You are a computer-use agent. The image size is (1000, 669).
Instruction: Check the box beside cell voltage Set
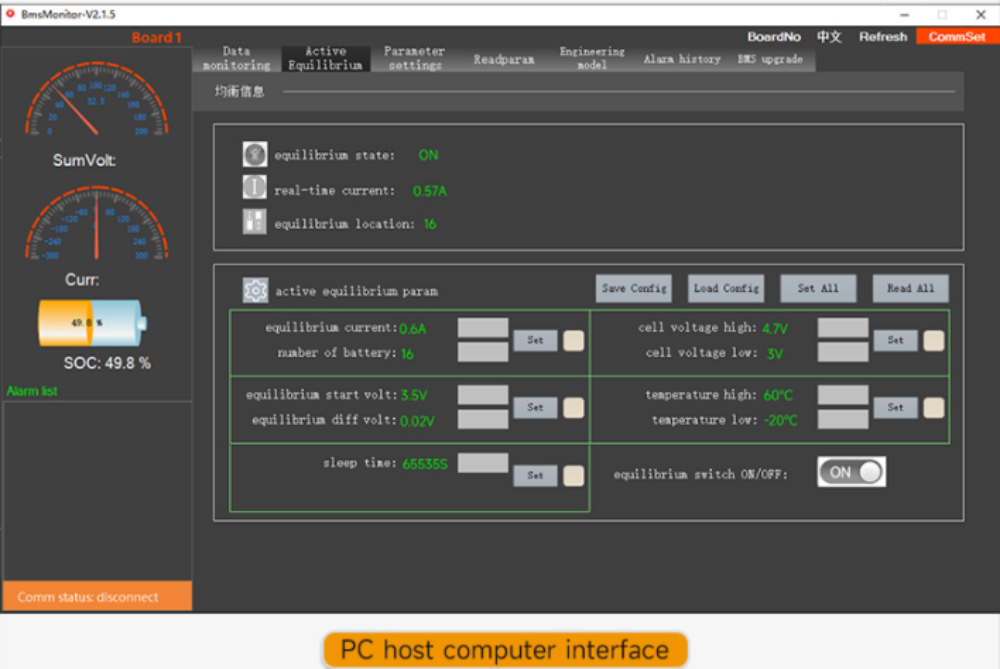[x=933, y=340]
